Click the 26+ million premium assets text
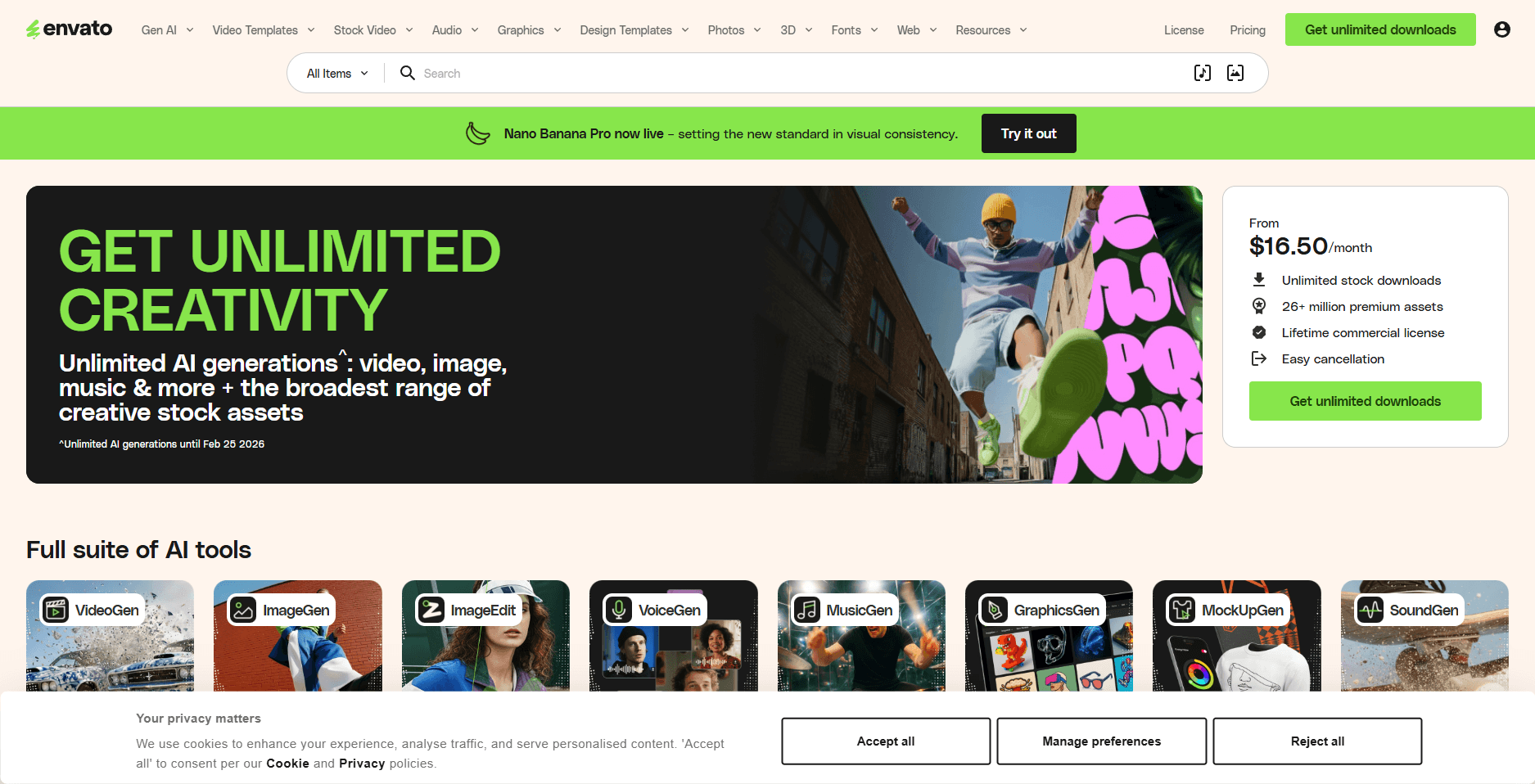Viewport: 1535px width, 784px height. [x=1362, y=307]
